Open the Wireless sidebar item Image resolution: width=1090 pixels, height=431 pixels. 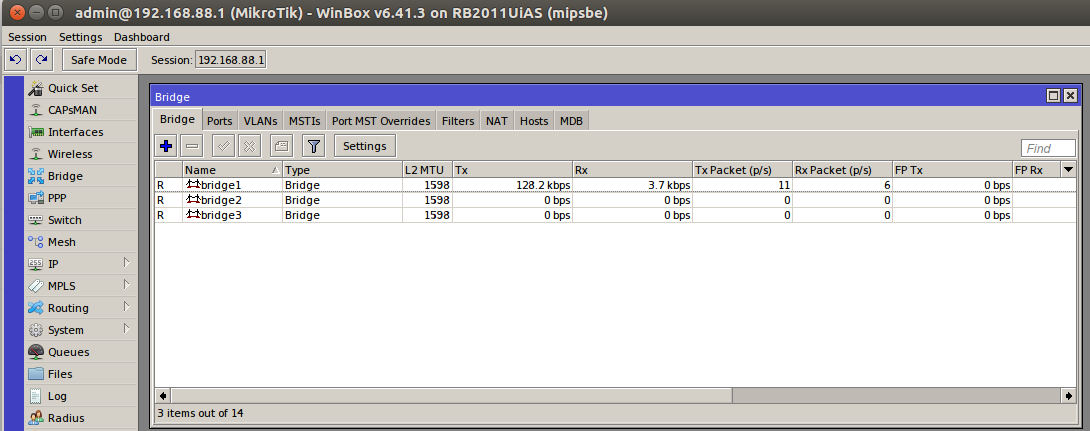pos(69,154)
